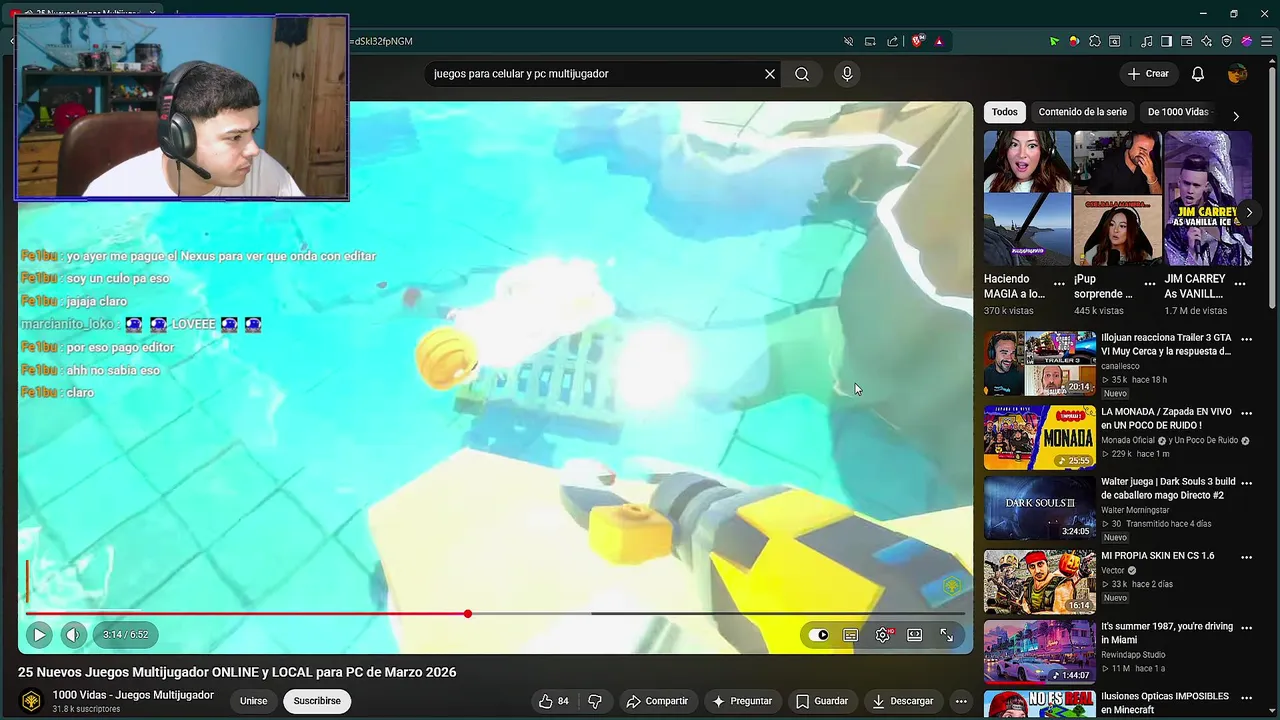Open the Crear menu
Viewport: 1280px width, 720px height.
click(x=1148, y=74)
